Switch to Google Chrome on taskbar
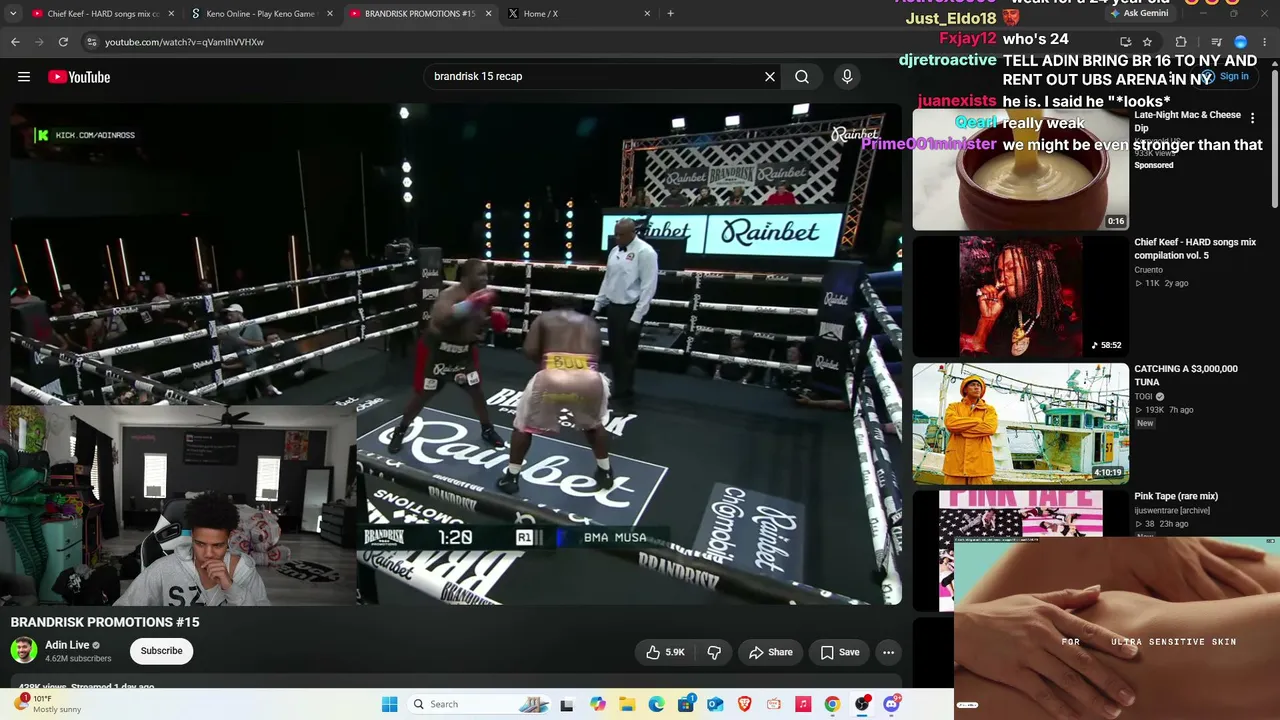This screenshot has width=1280, height=720. (x=832, y=704)
